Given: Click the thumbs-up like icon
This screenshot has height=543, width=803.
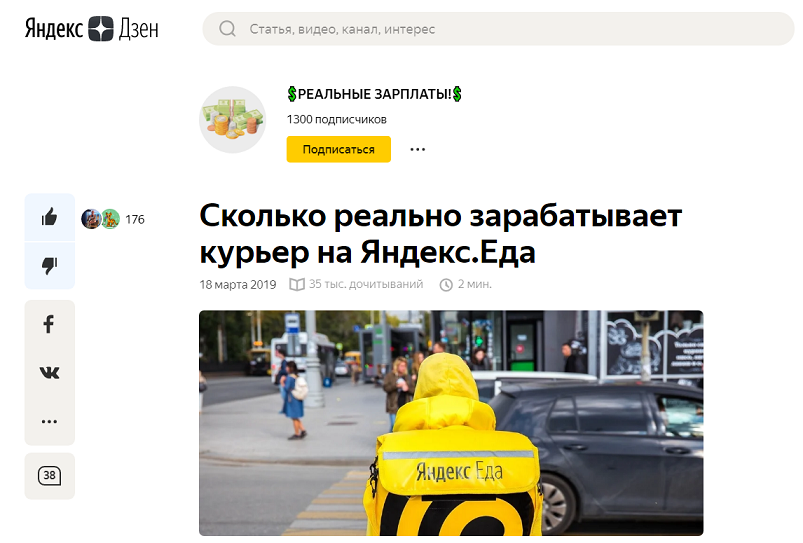Looking at the screenshot, I should click(x=49, y=217).
